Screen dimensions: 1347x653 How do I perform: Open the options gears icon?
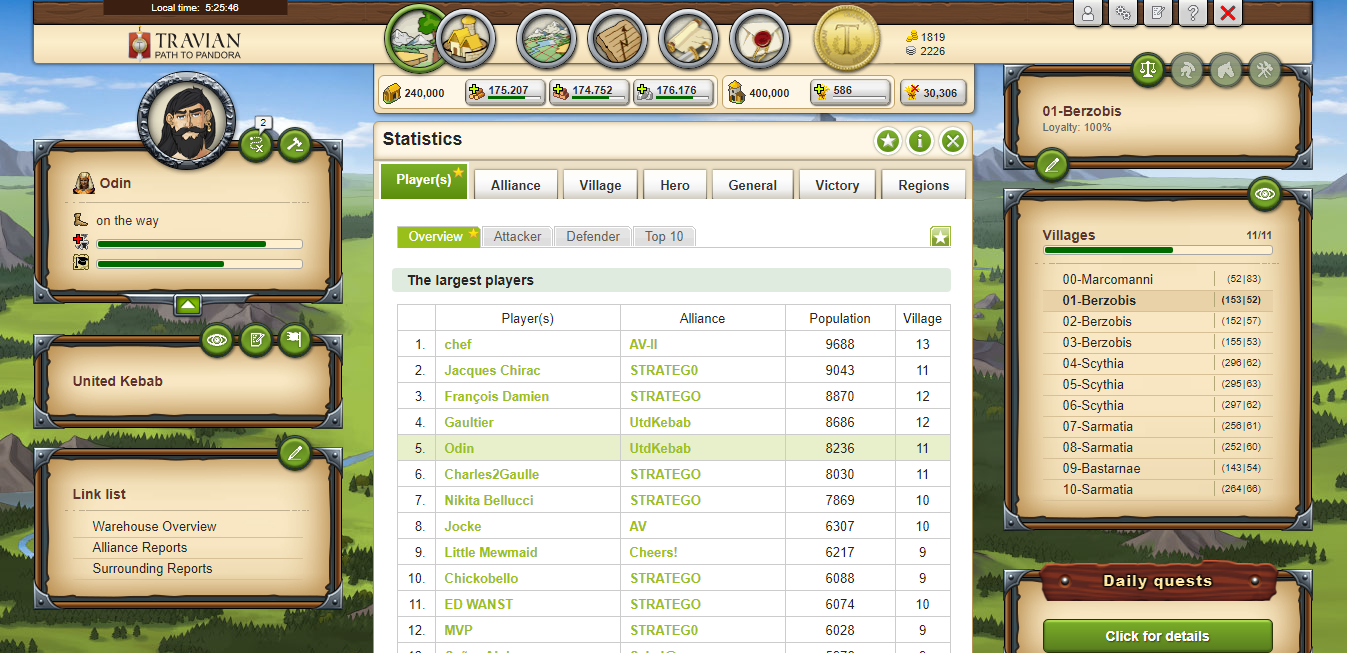coord(1123,13)
